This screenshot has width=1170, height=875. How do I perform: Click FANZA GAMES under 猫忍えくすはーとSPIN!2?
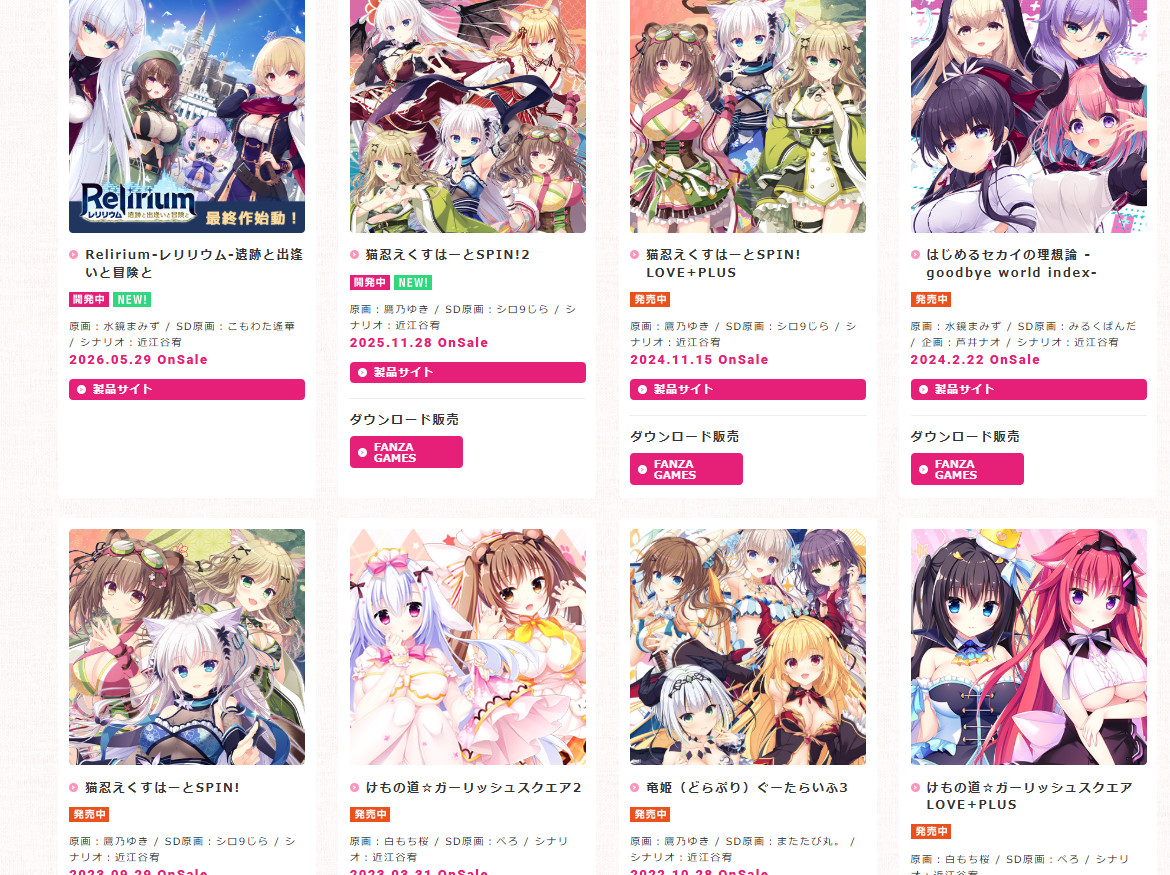[x=406, y=452]
